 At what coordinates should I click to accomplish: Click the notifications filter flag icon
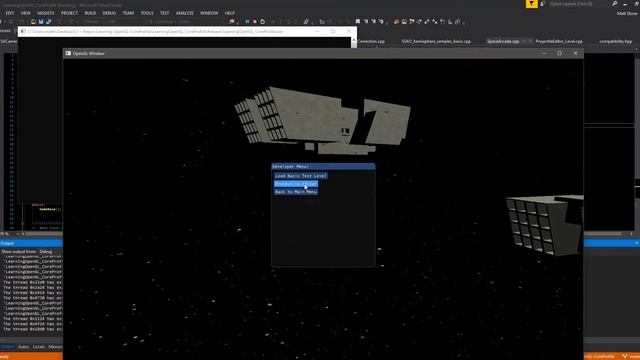pos(531,4)
